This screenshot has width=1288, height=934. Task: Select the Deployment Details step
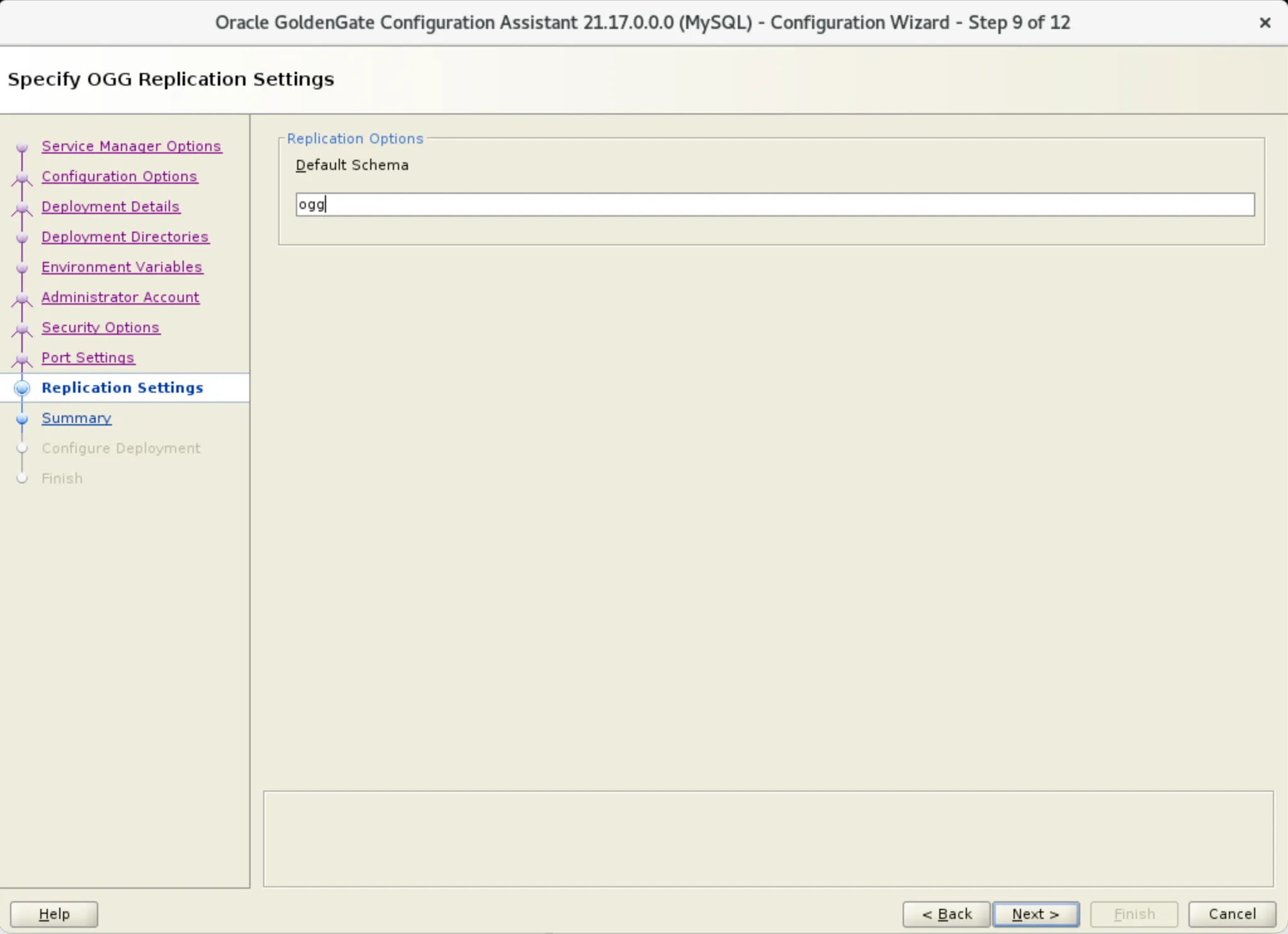(111, 206)
